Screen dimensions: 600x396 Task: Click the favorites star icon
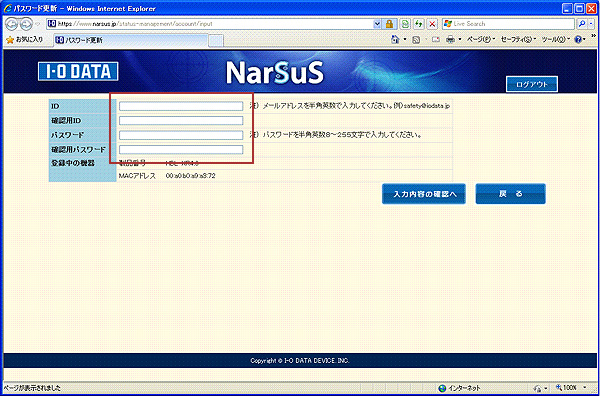click(x=10, y=39)
